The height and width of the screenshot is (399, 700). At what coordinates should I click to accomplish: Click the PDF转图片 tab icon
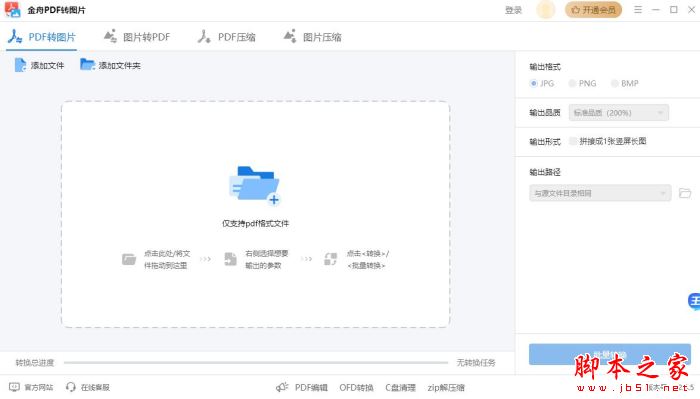15,37
